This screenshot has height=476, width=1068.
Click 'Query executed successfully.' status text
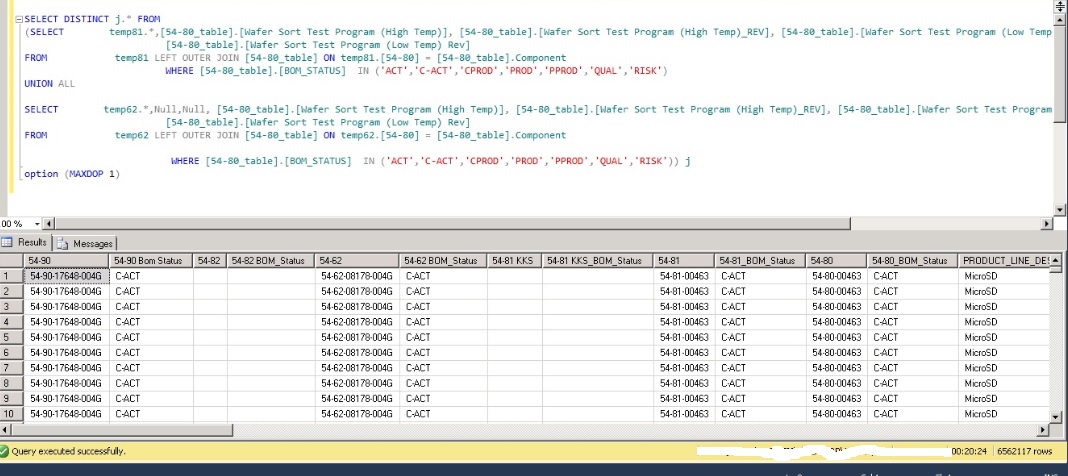(68, 451)
